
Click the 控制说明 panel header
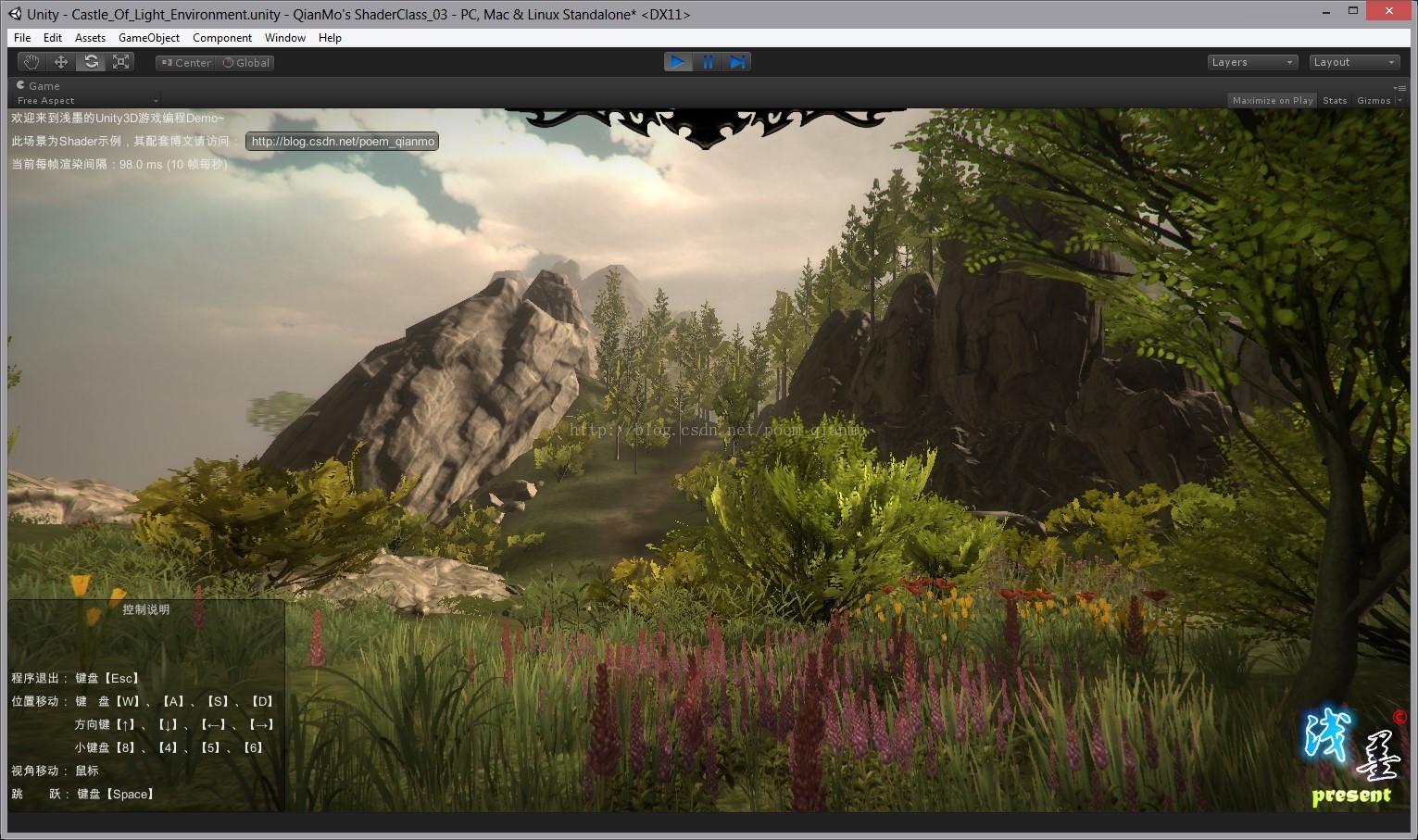[x=146, y=609]
